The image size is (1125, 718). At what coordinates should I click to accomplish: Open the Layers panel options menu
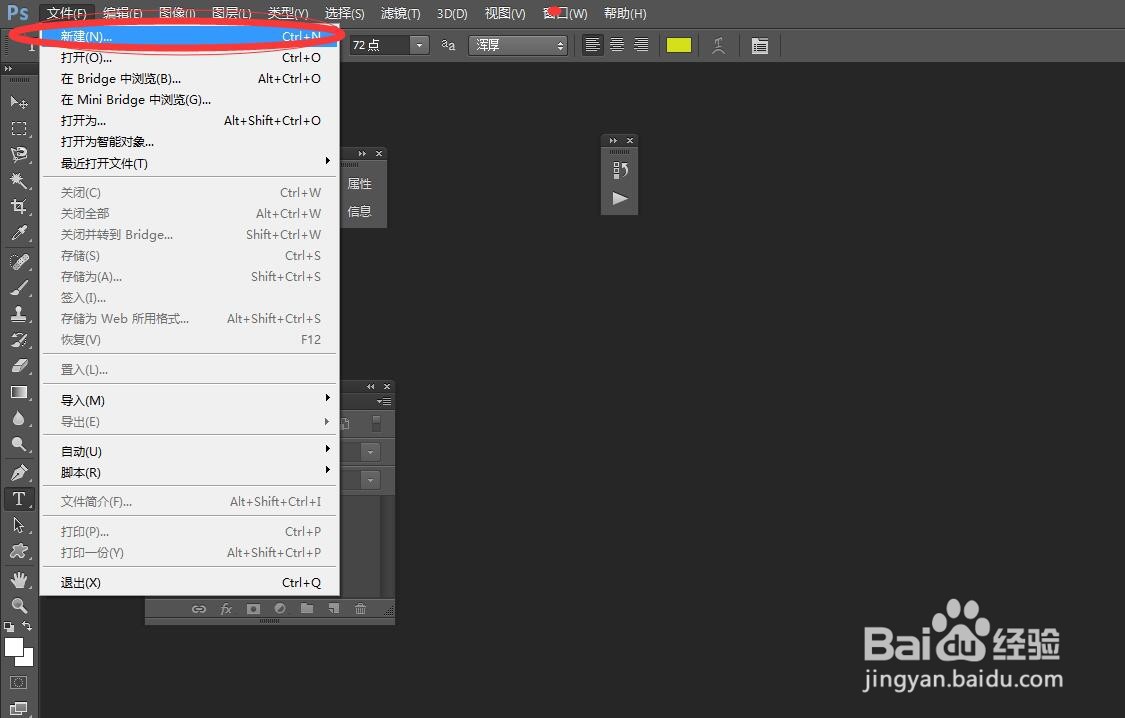pos(384,402)
